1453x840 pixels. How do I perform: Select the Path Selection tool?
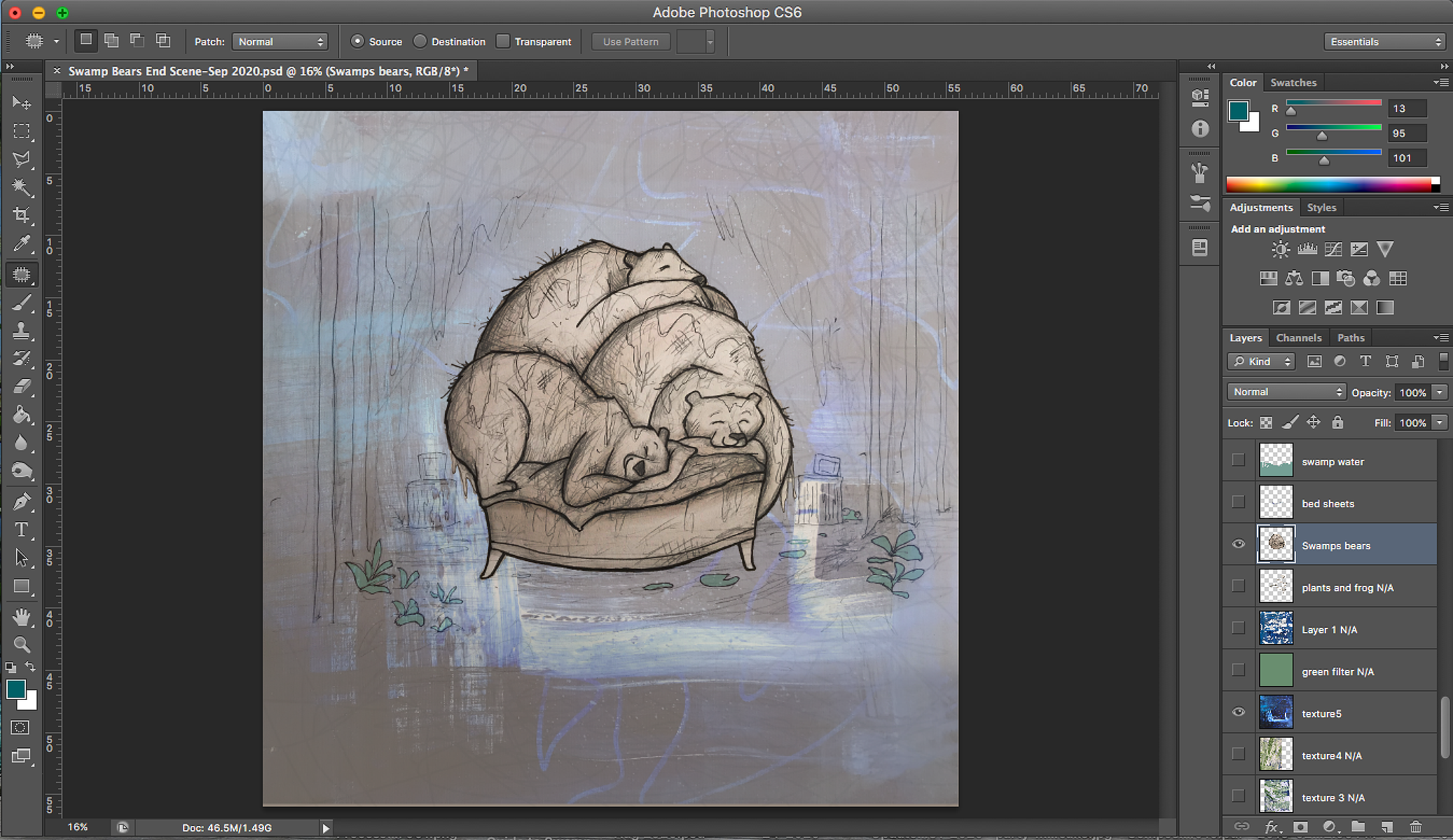22,558
